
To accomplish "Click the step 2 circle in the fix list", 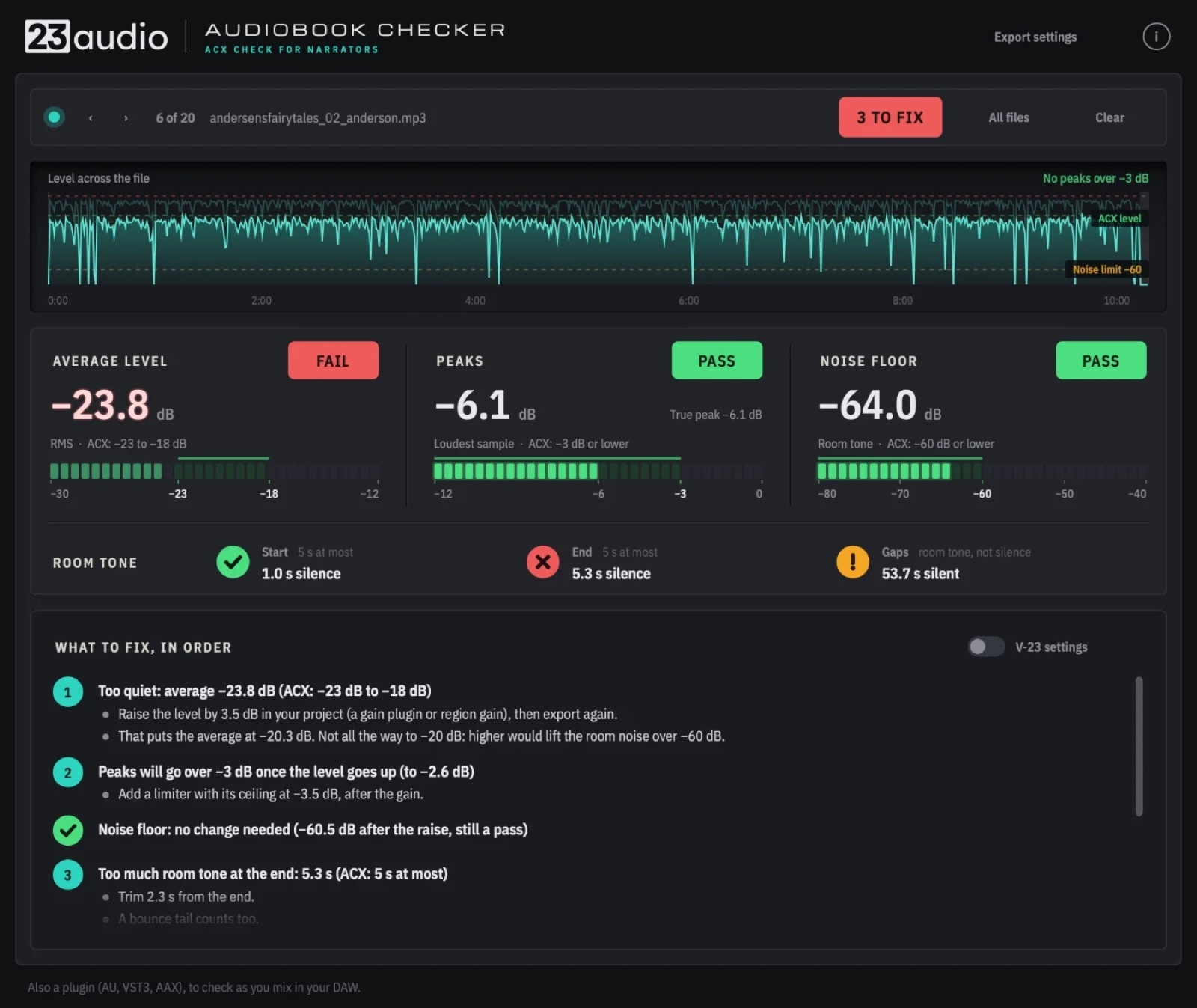I will coord(68,772).
